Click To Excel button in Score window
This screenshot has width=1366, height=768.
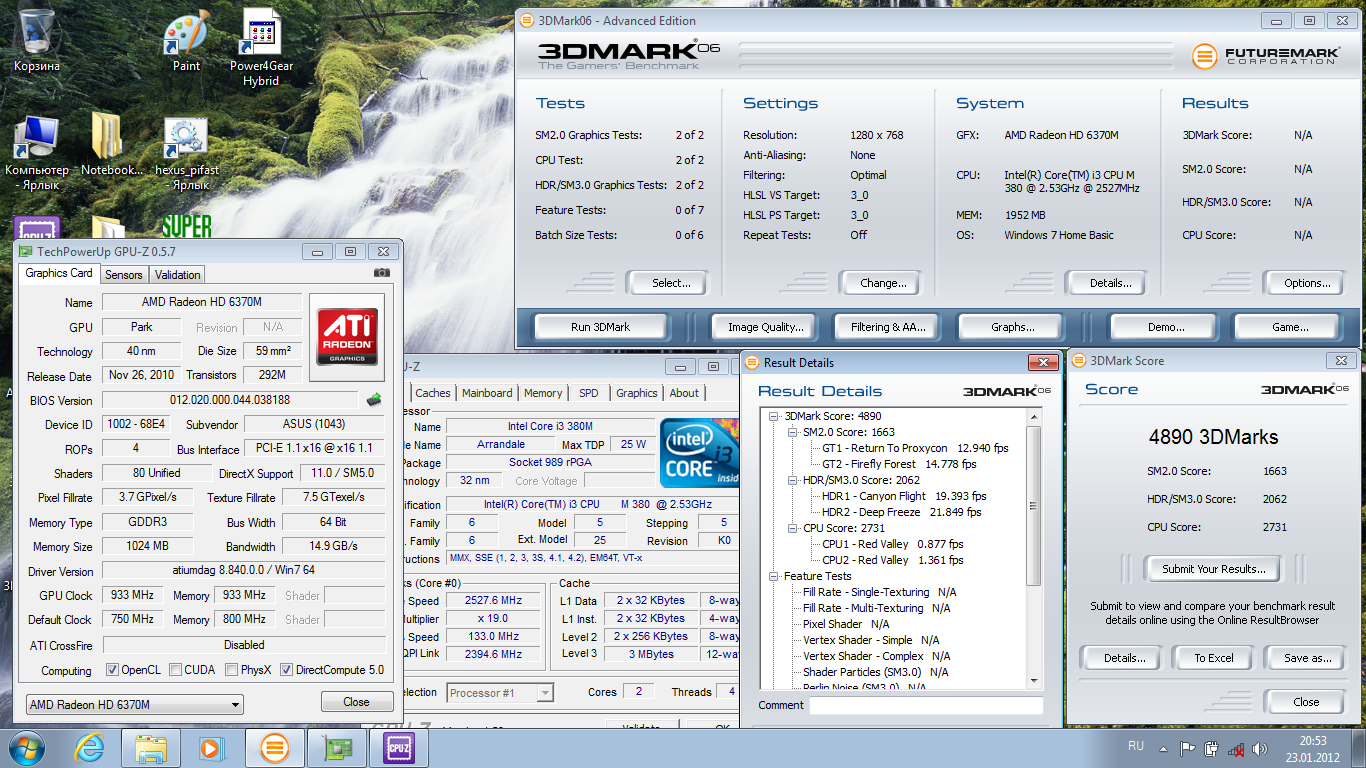1214,658
